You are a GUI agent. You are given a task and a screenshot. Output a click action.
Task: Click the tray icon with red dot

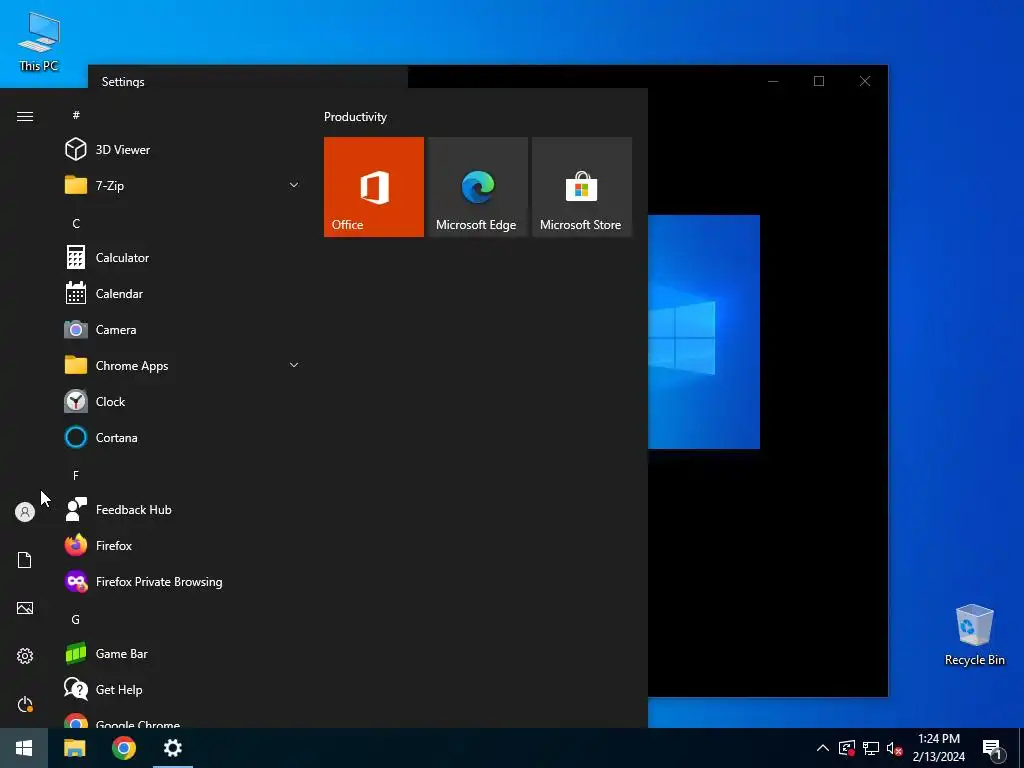[x=847, y=748]
